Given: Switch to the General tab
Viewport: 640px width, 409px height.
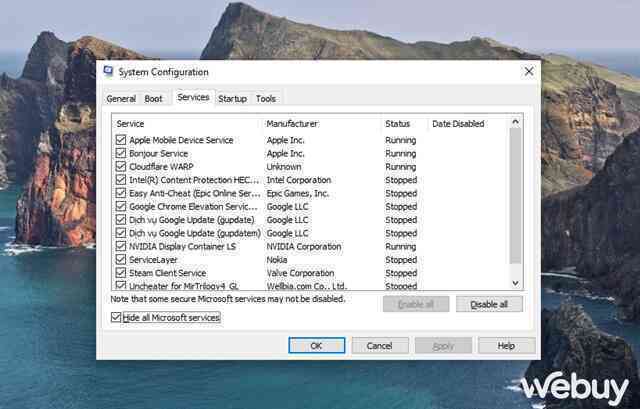Looking at the screenshot, I should pos(121,99).
